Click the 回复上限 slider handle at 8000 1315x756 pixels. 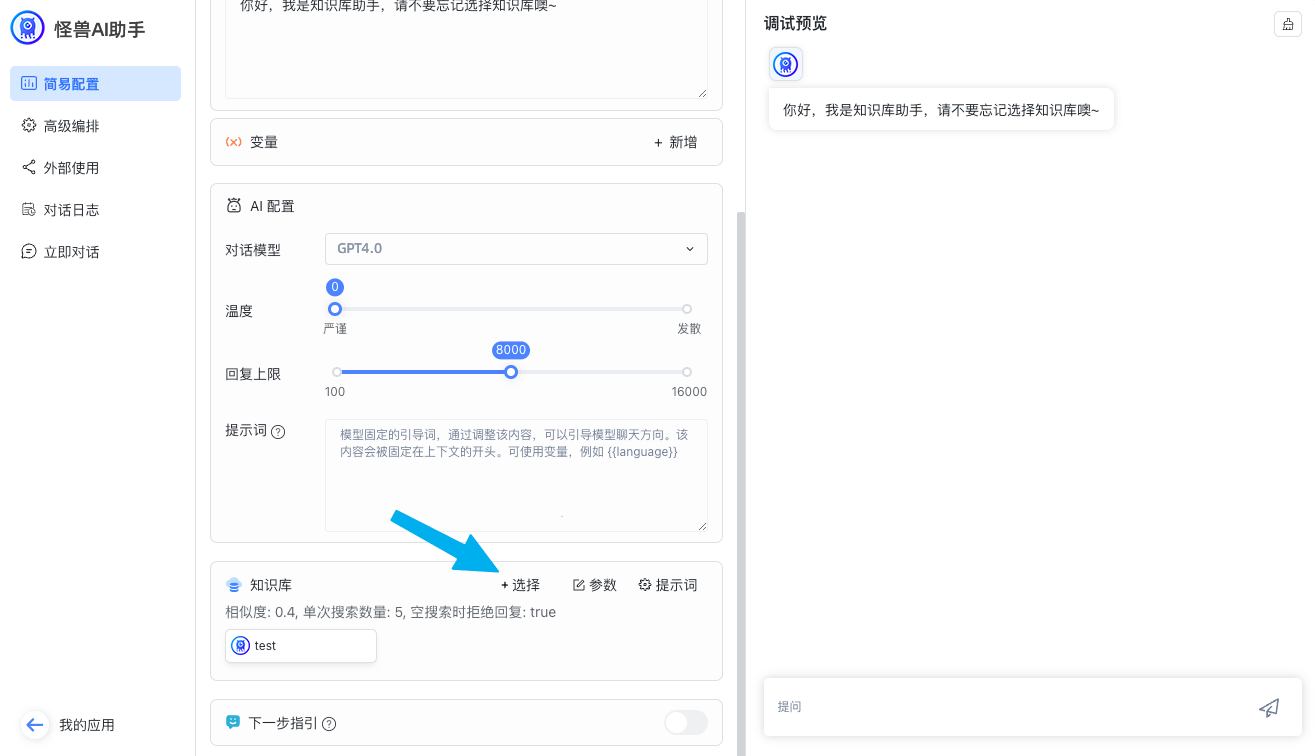tap(511, 372)
